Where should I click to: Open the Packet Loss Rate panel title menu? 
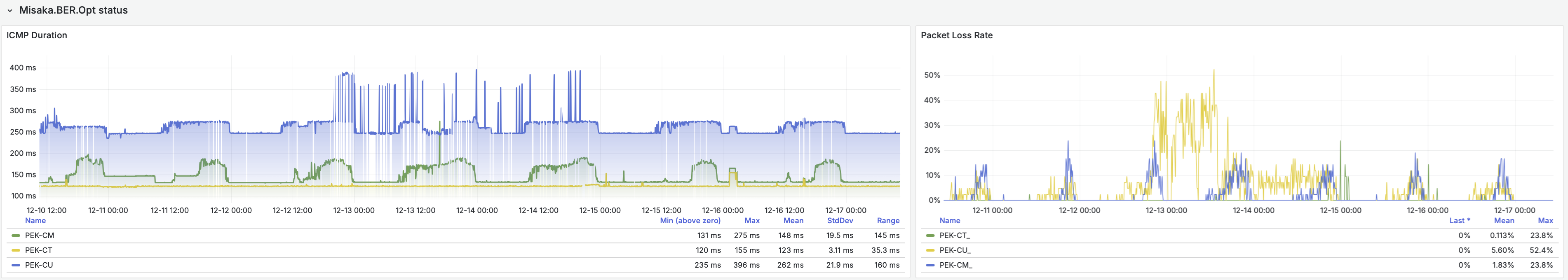956,35
